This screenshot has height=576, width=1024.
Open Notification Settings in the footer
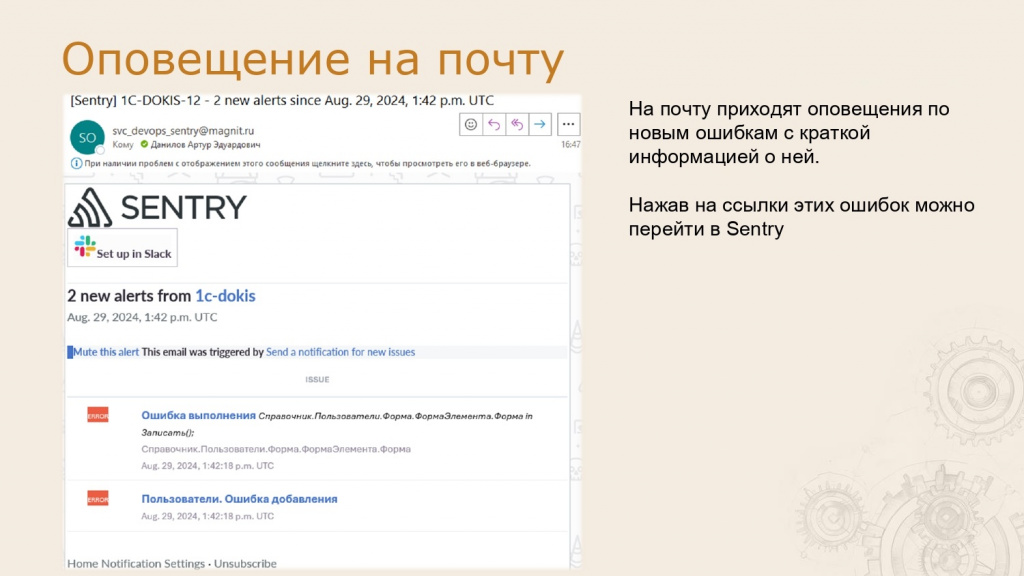point(153,564)
